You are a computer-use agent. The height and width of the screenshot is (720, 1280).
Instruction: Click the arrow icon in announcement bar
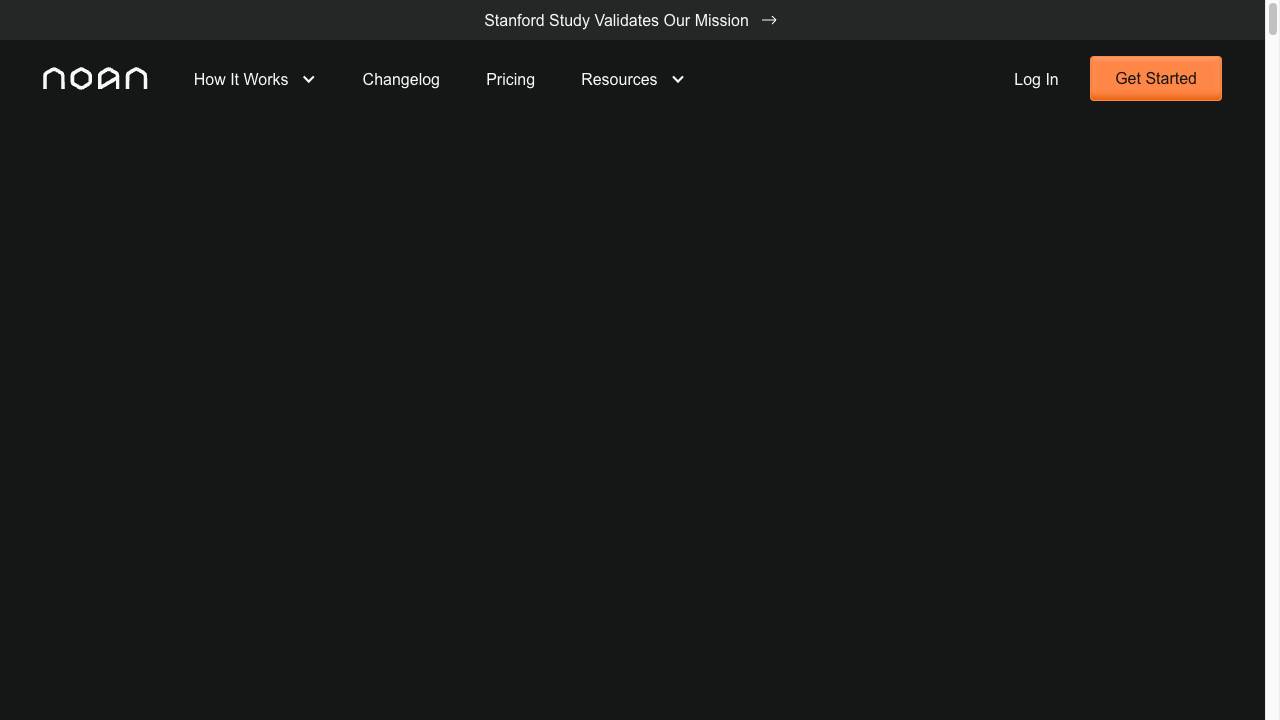[769, 20]
